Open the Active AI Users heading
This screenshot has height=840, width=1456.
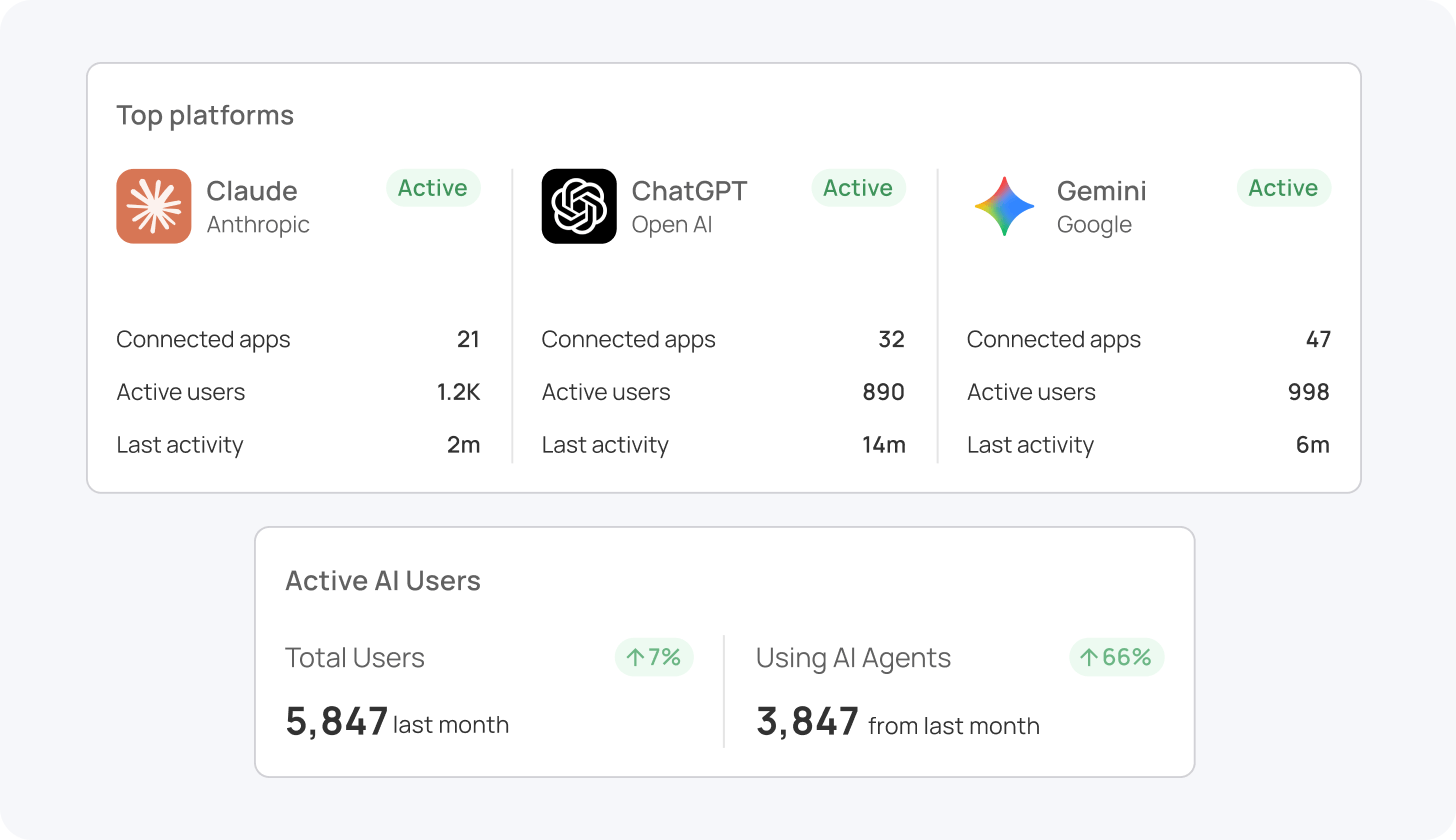(x=383, y=581)
